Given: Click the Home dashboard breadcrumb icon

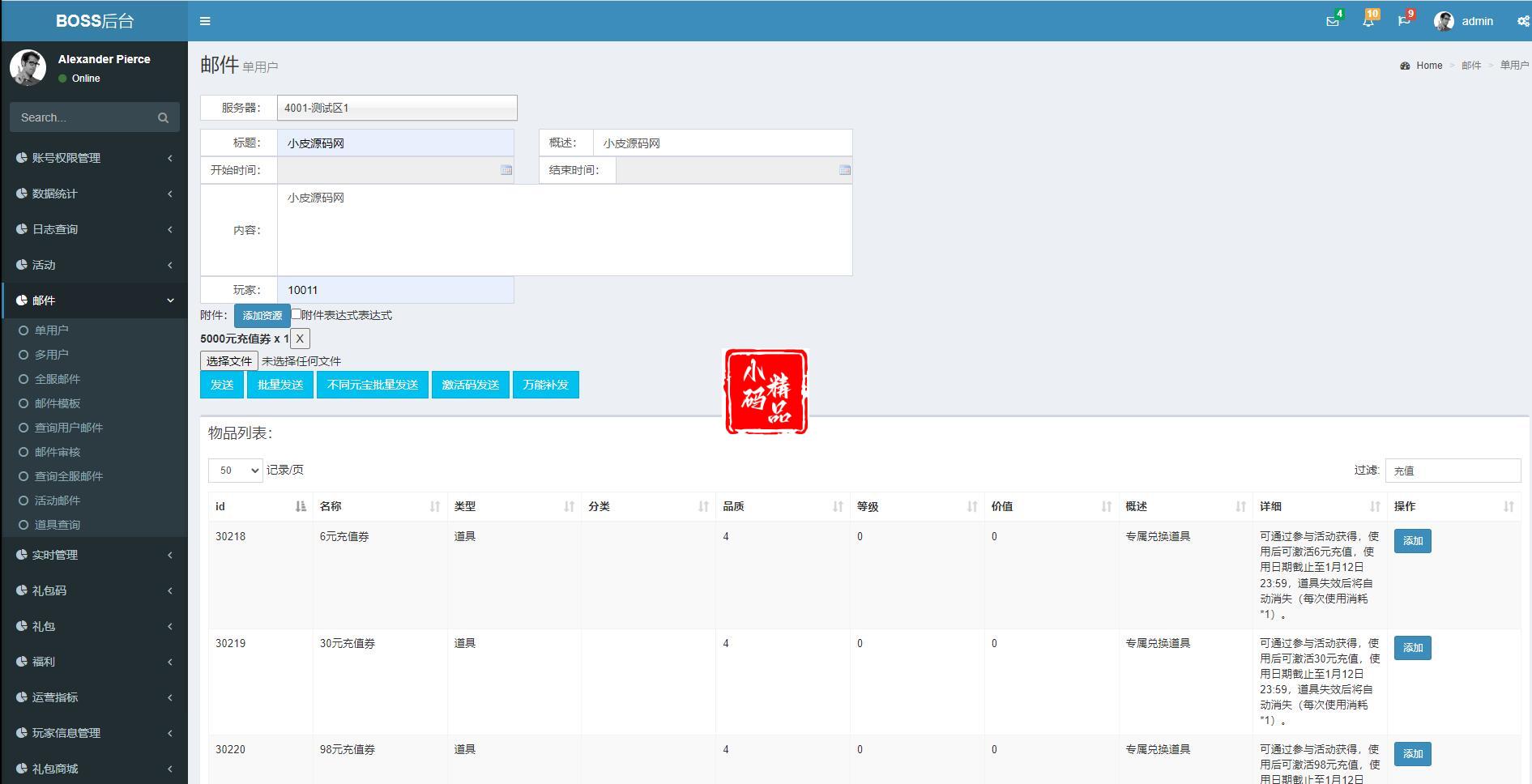Looking at the screenshot, I should click(1405, 66).
